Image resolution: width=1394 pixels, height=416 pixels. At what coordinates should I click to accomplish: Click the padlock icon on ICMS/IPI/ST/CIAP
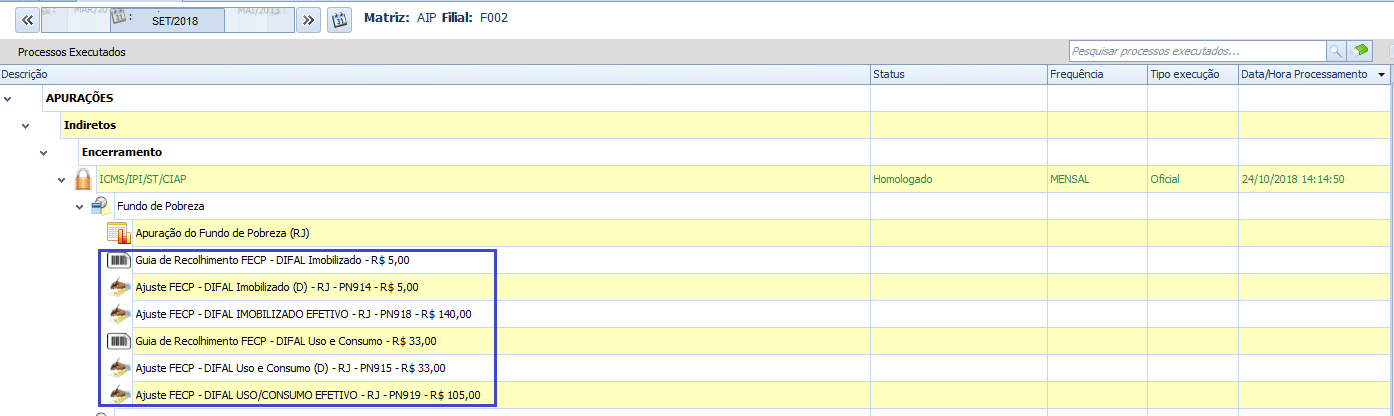coord(84,179)
